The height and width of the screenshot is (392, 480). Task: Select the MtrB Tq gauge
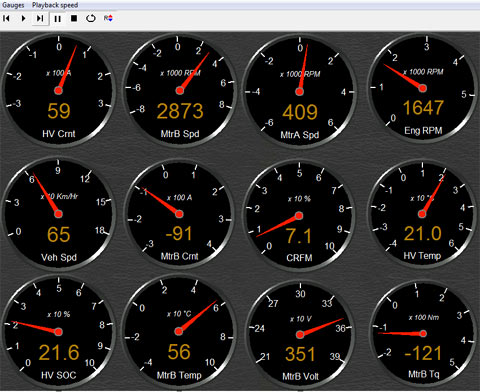(423, 333)
